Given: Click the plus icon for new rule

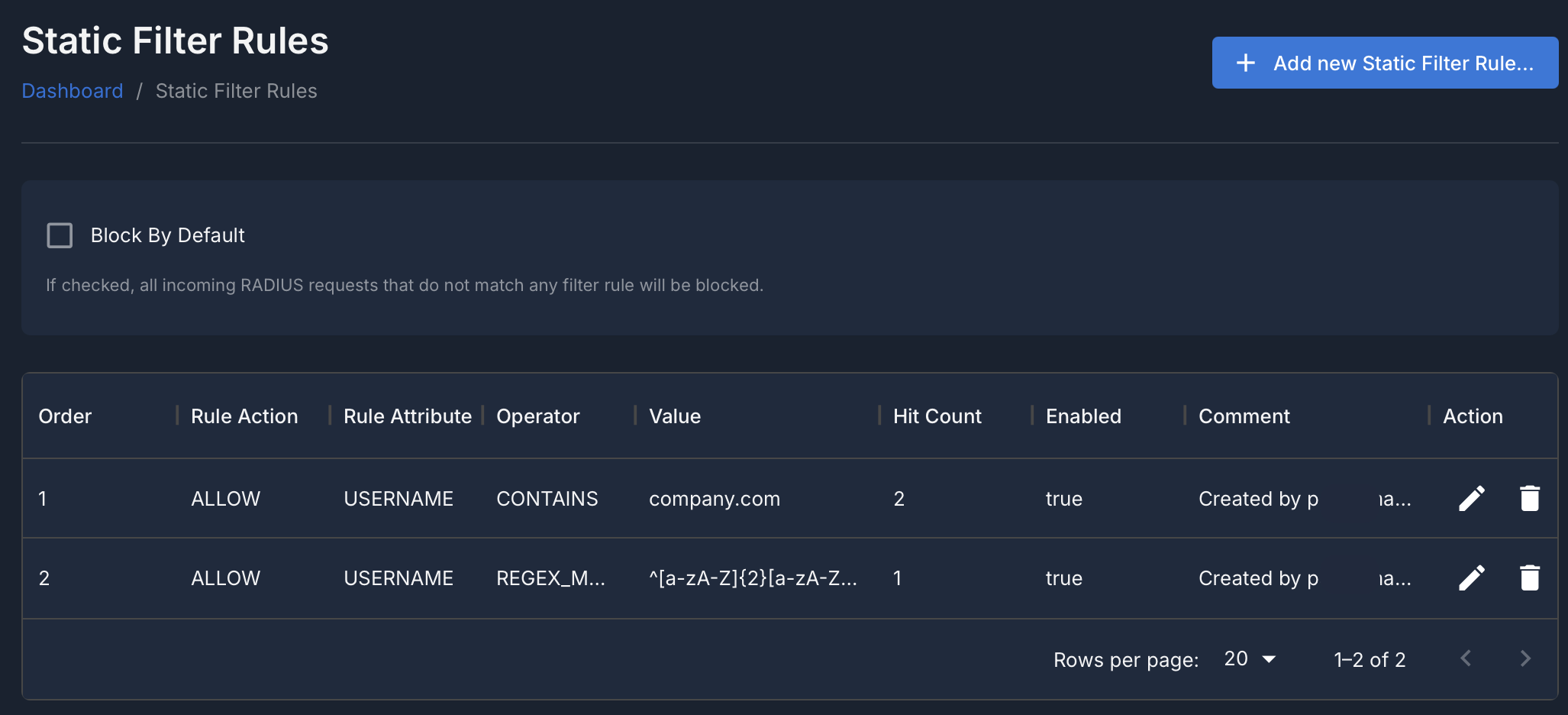Looking at the screenshot, I should click(1245, 63).
